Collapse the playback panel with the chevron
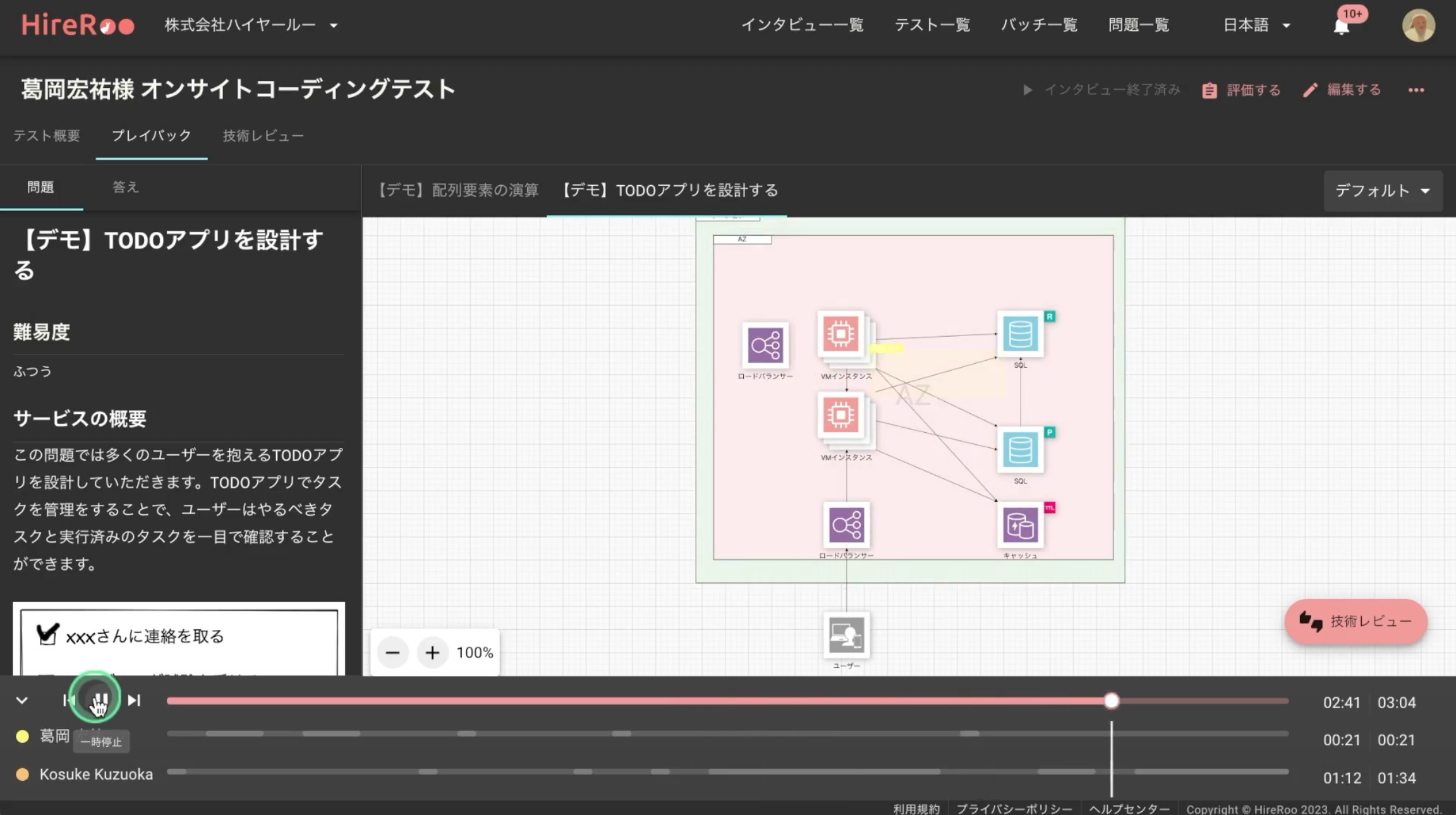This screenshot has width=1456, height=815. [x=22, y=700]
